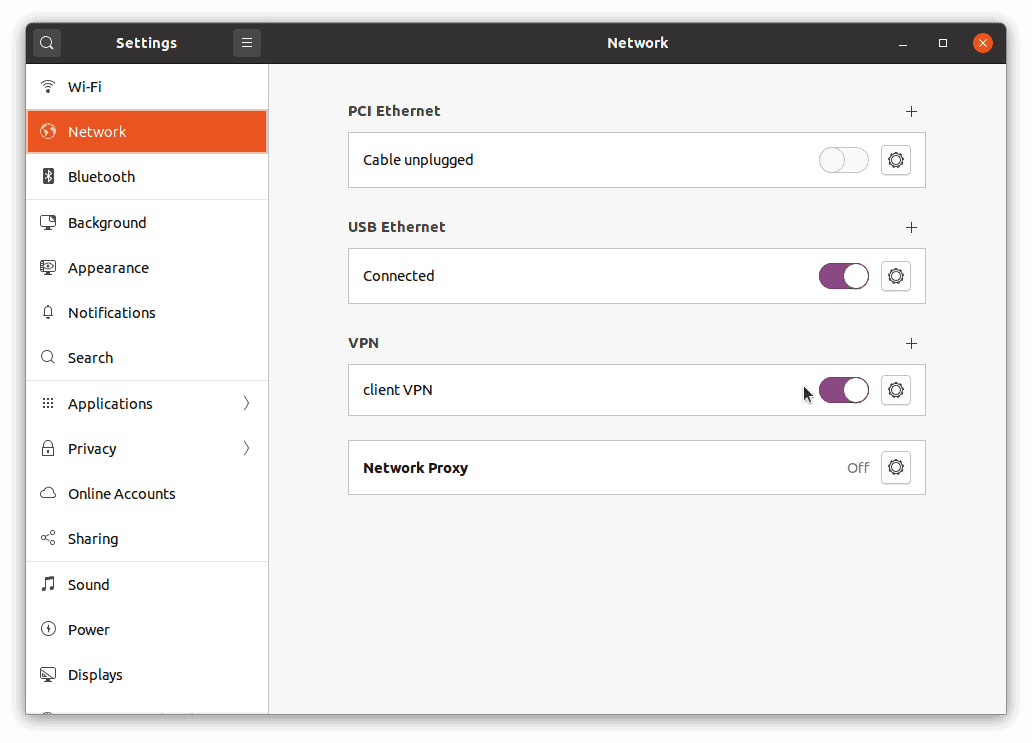1032x743 pixels.
Task: Add a new PCI Ethernet profile
Action: pos(911,111)
